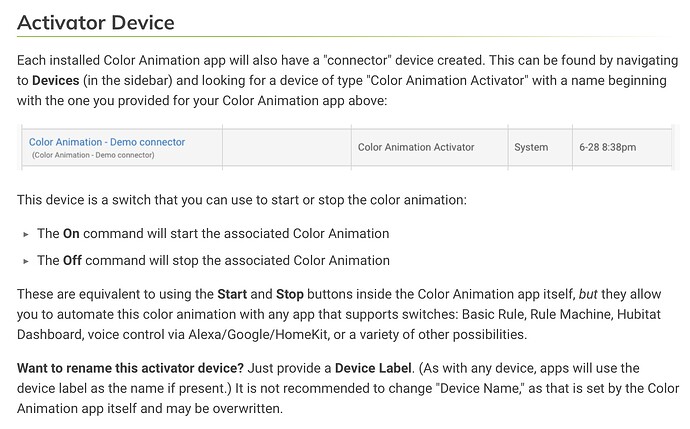The width and height of the screenshot is (690, 429).
Task: Click the gray parenthesized device name under the link
Action: [93, 155]
